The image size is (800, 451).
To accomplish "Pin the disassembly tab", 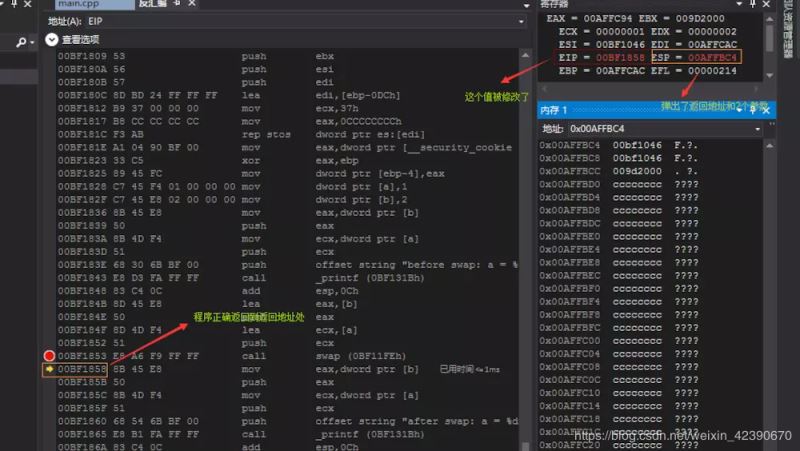I will coord(177,3).
